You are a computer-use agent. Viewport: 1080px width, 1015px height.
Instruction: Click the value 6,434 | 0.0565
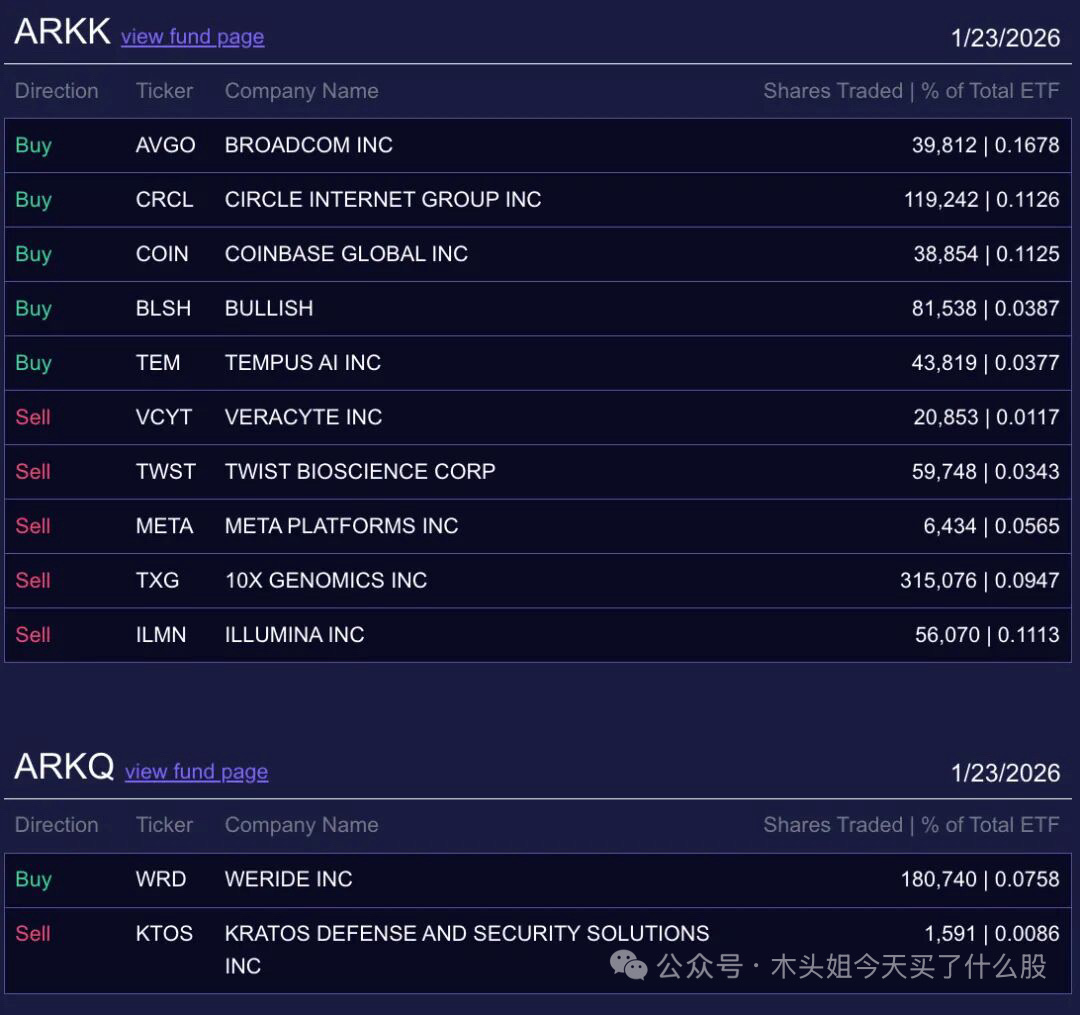[x=992, y=526]
